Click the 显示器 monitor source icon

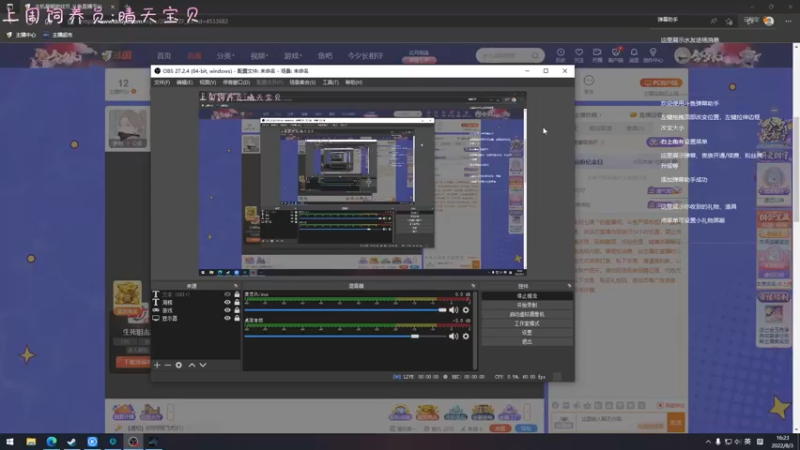[x=156, y=318]
